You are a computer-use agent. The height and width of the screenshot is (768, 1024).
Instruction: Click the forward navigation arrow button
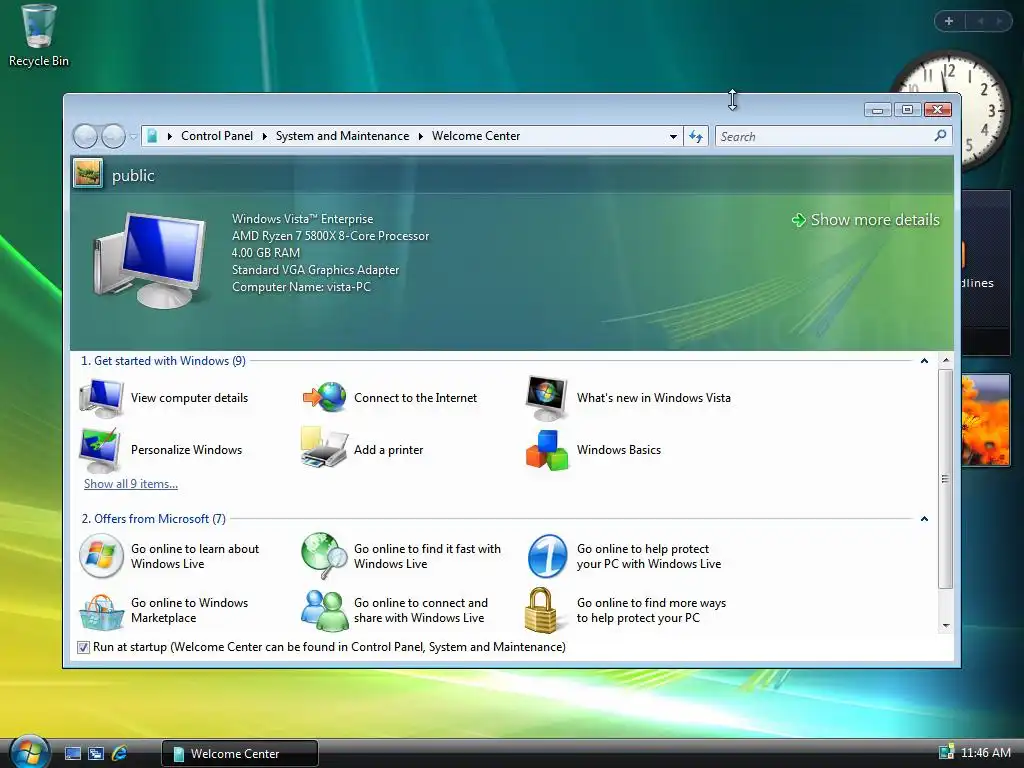113,136
